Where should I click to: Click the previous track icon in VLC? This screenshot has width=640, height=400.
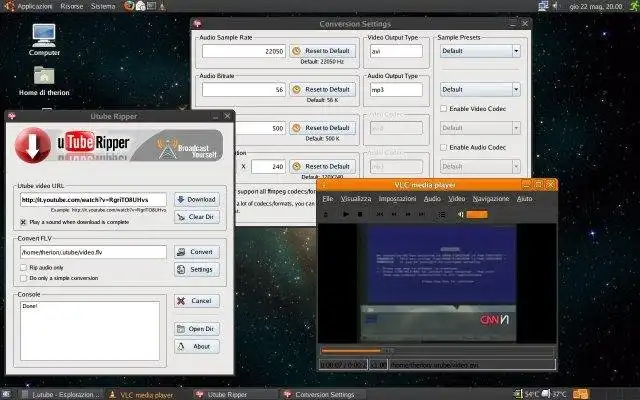[x=380, y=214]
